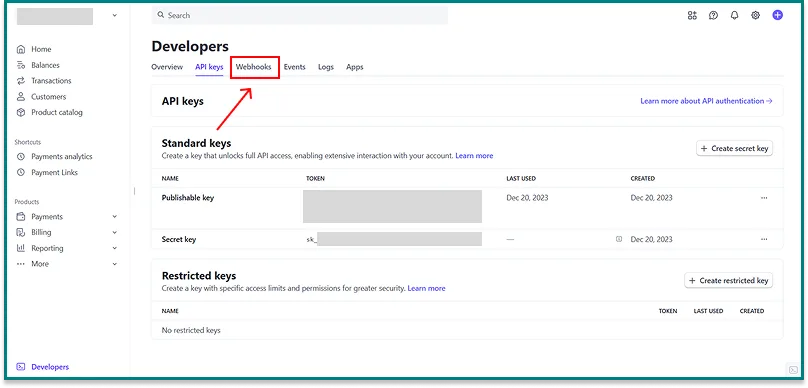Click in the Search field
Screen dimensions: 808x388
click(299, 15)
